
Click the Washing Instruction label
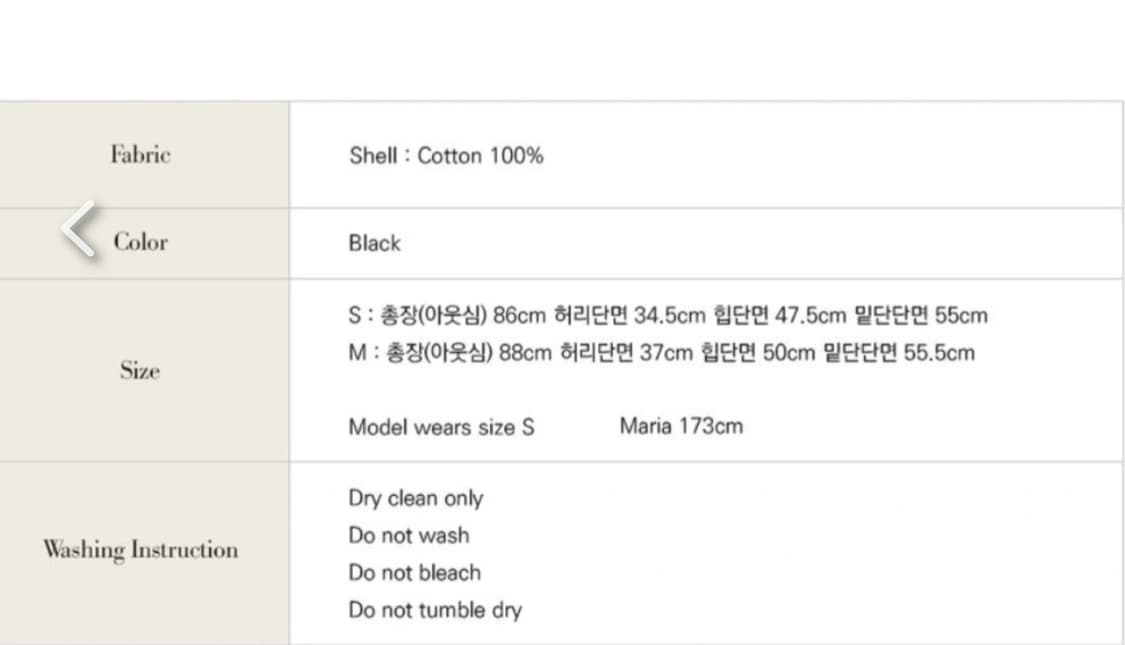(140, 549)
